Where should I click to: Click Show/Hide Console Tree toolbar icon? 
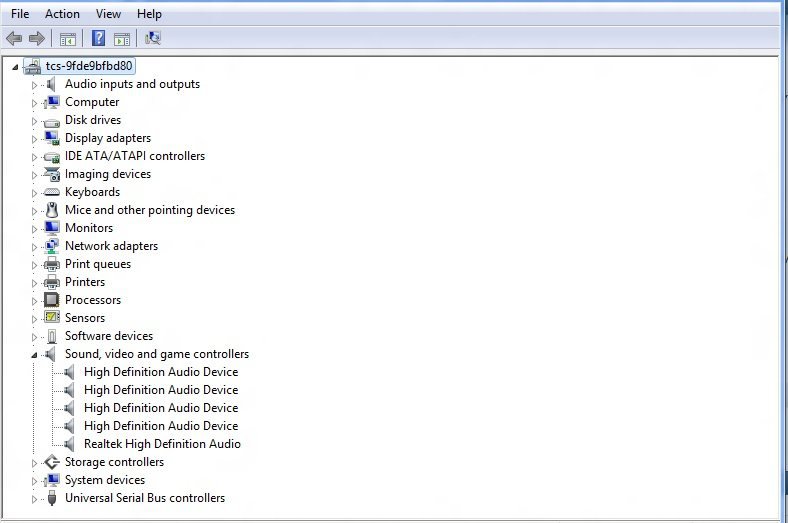pyautogui.click(x=67, y=39)
